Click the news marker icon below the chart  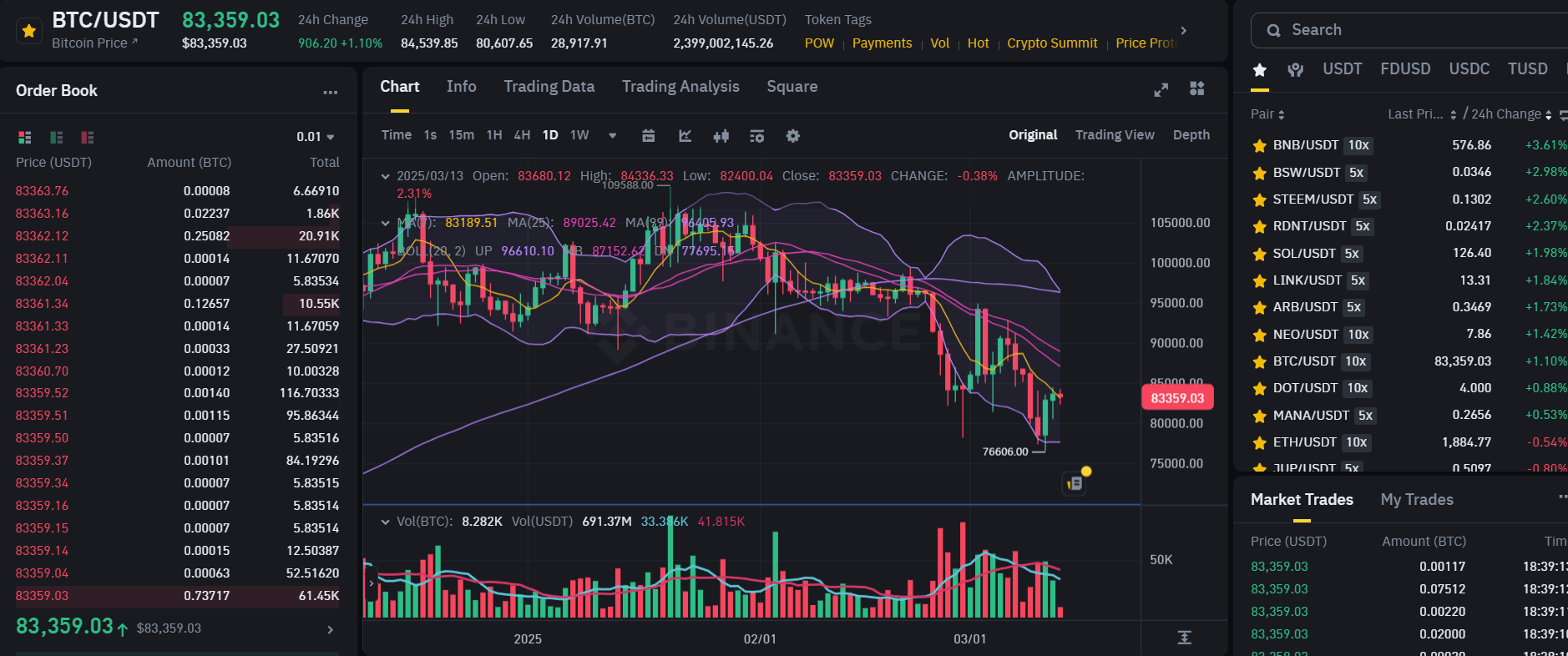click(x=1075, y=483)
